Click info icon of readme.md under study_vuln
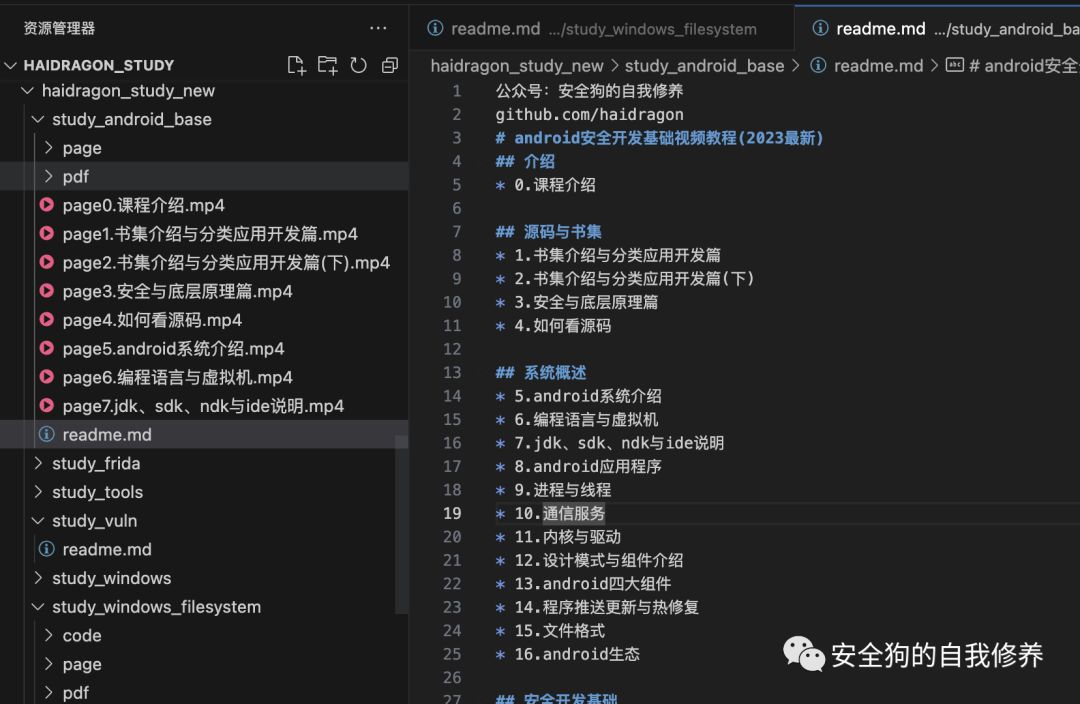 click(47, 549)
